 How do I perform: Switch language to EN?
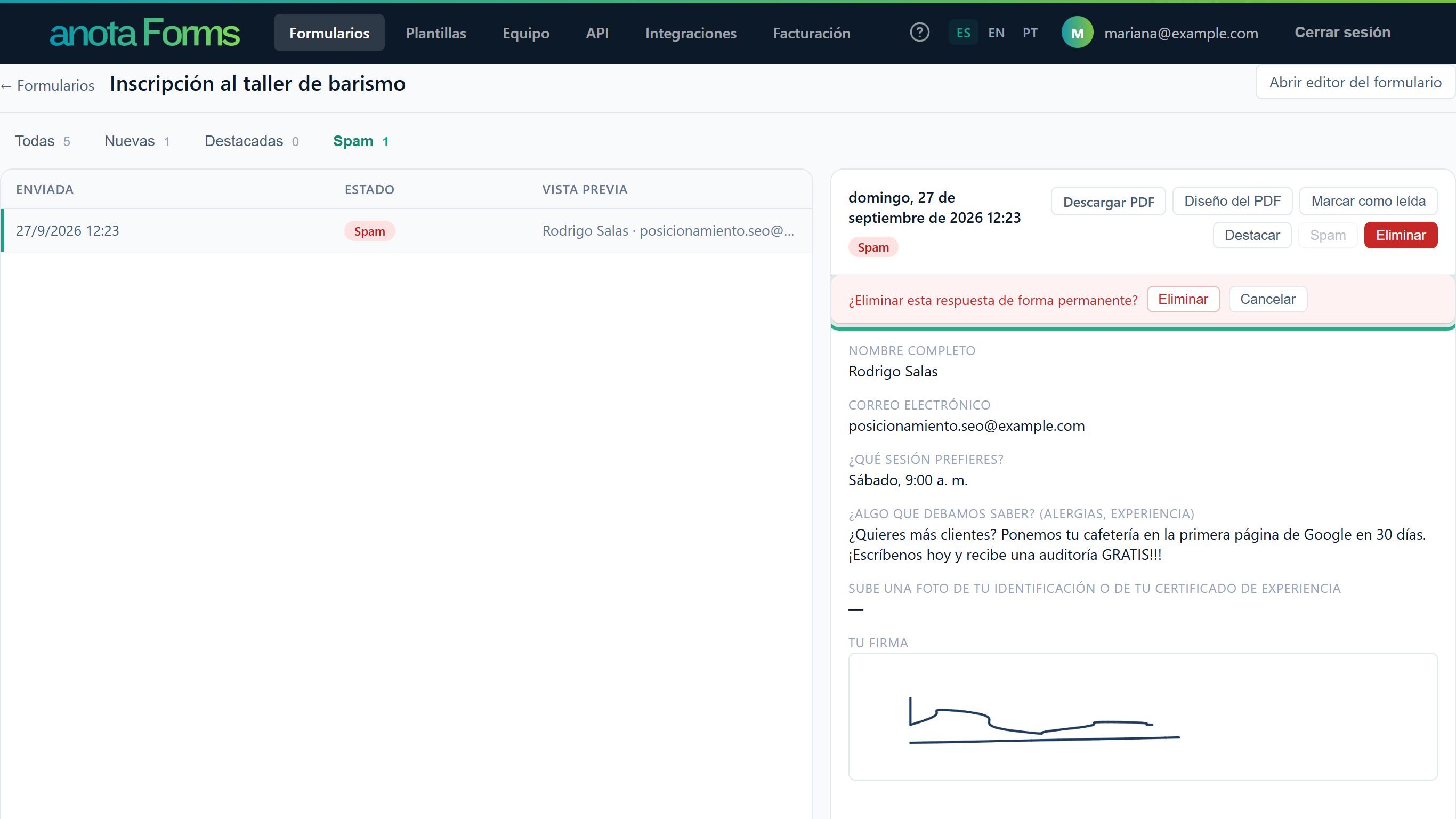[997, 33]
